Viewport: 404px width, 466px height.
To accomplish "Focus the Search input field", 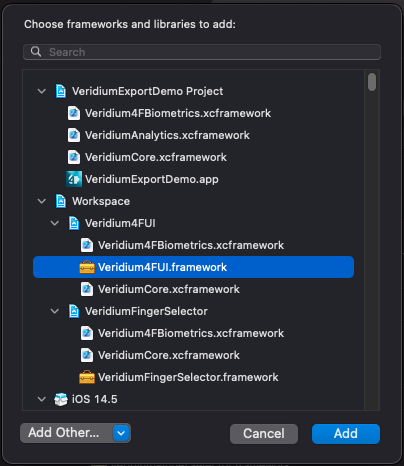I will tap(202, 52).
